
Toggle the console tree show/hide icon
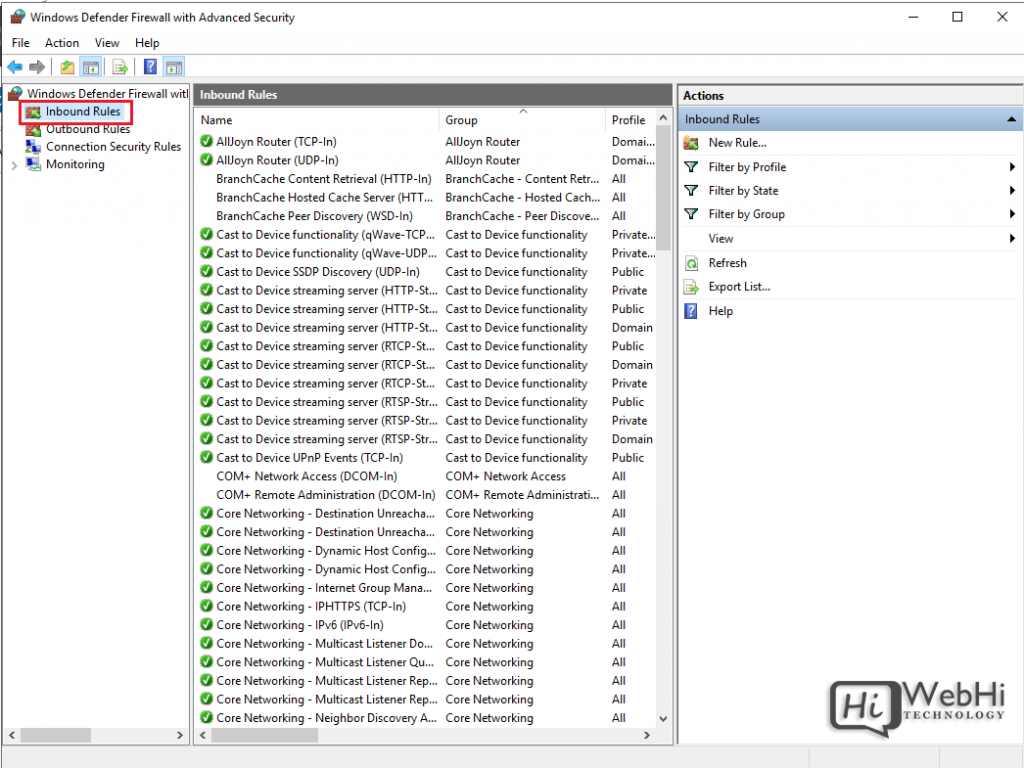pos(90,66)
